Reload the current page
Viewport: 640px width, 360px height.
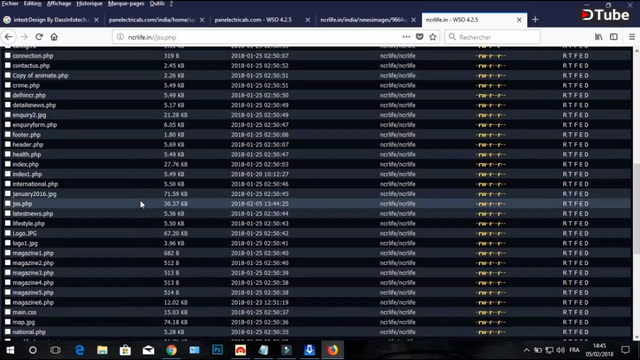tap(39, 37)
